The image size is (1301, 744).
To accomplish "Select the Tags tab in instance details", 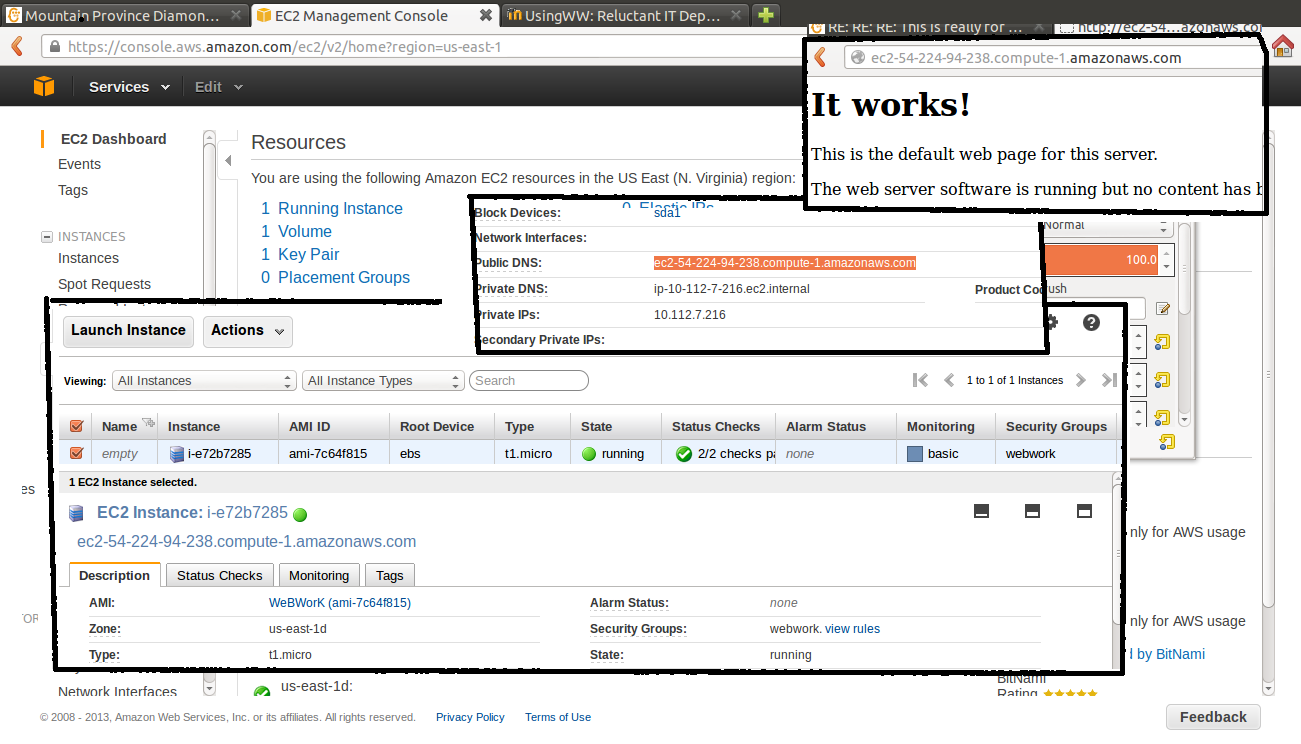I will [390, 575].
